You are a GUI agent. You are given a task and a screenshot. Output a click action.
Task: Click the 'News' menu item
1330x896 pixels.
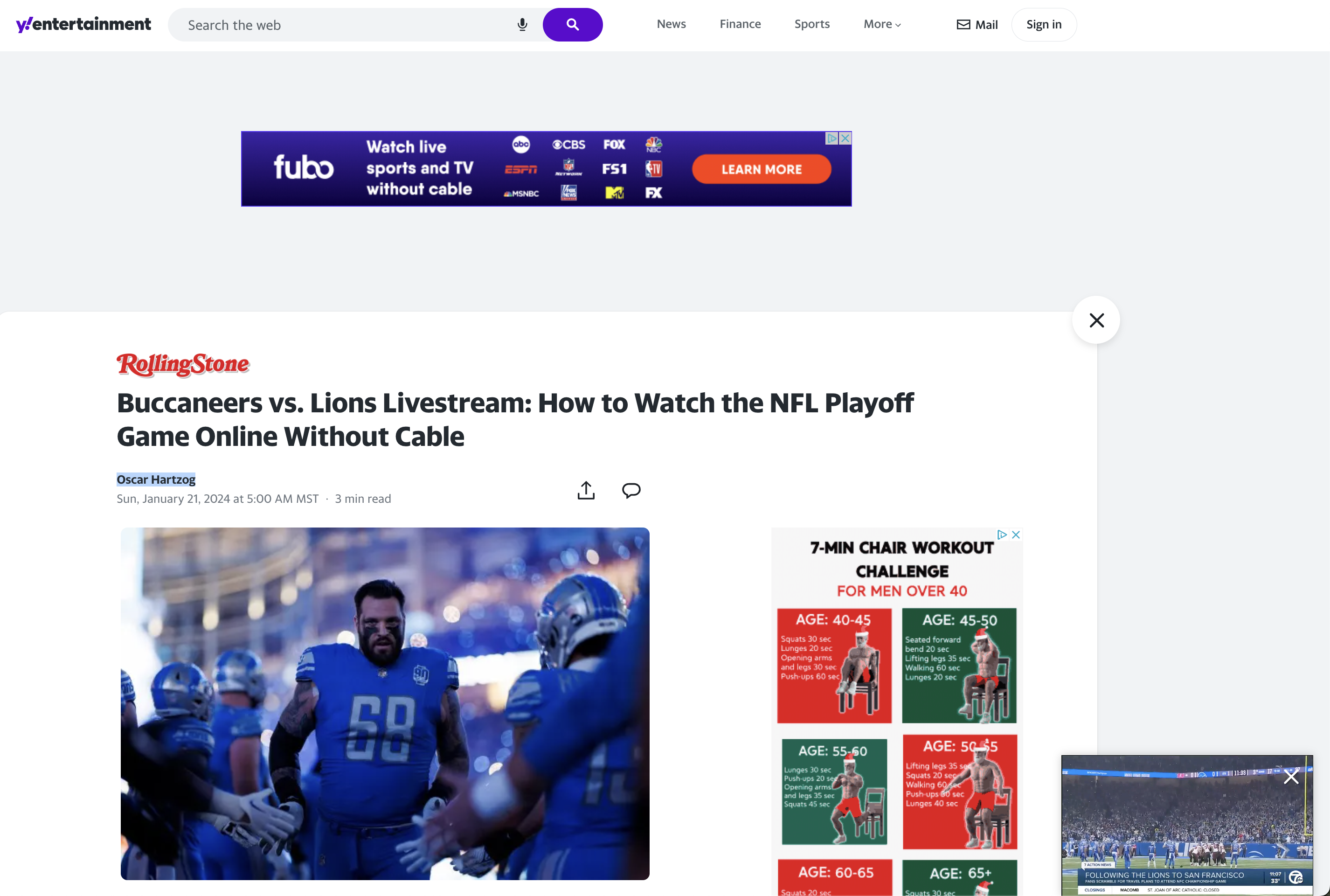point(671,23)
